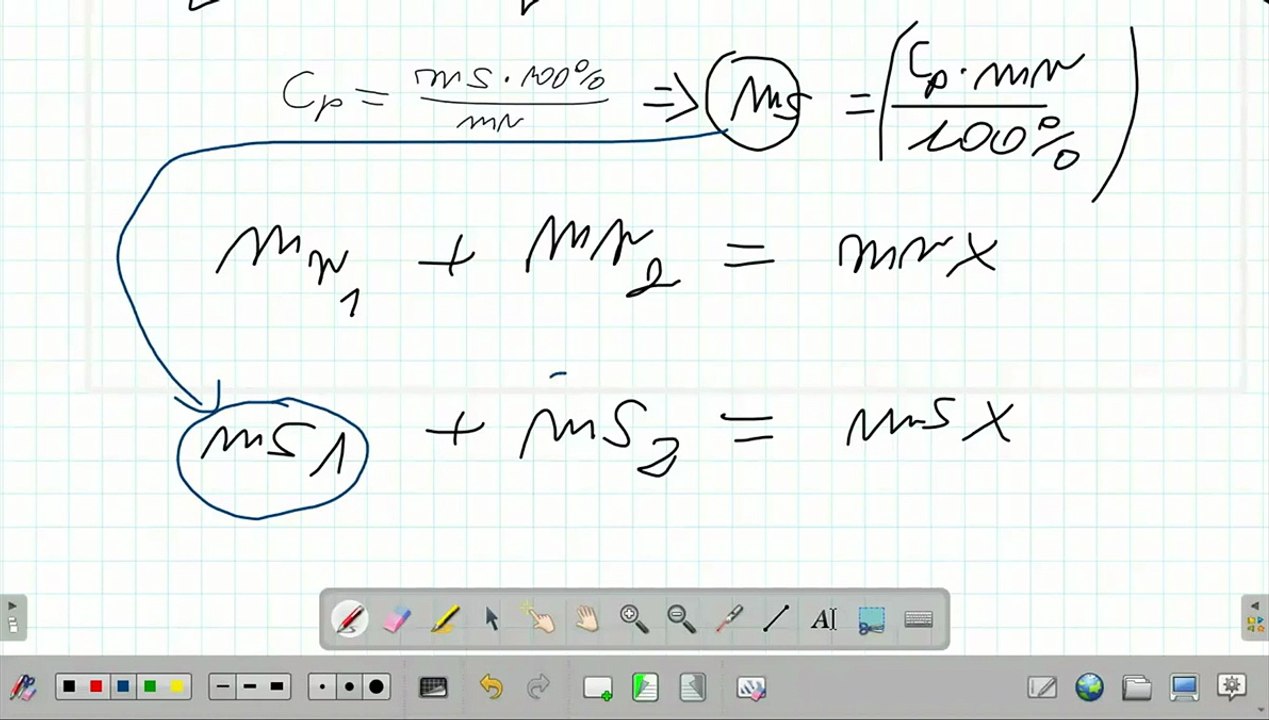Open the gray page list button
This screenshot has height=720, width=1269.
pyautogui.click(x=693, y=687)
